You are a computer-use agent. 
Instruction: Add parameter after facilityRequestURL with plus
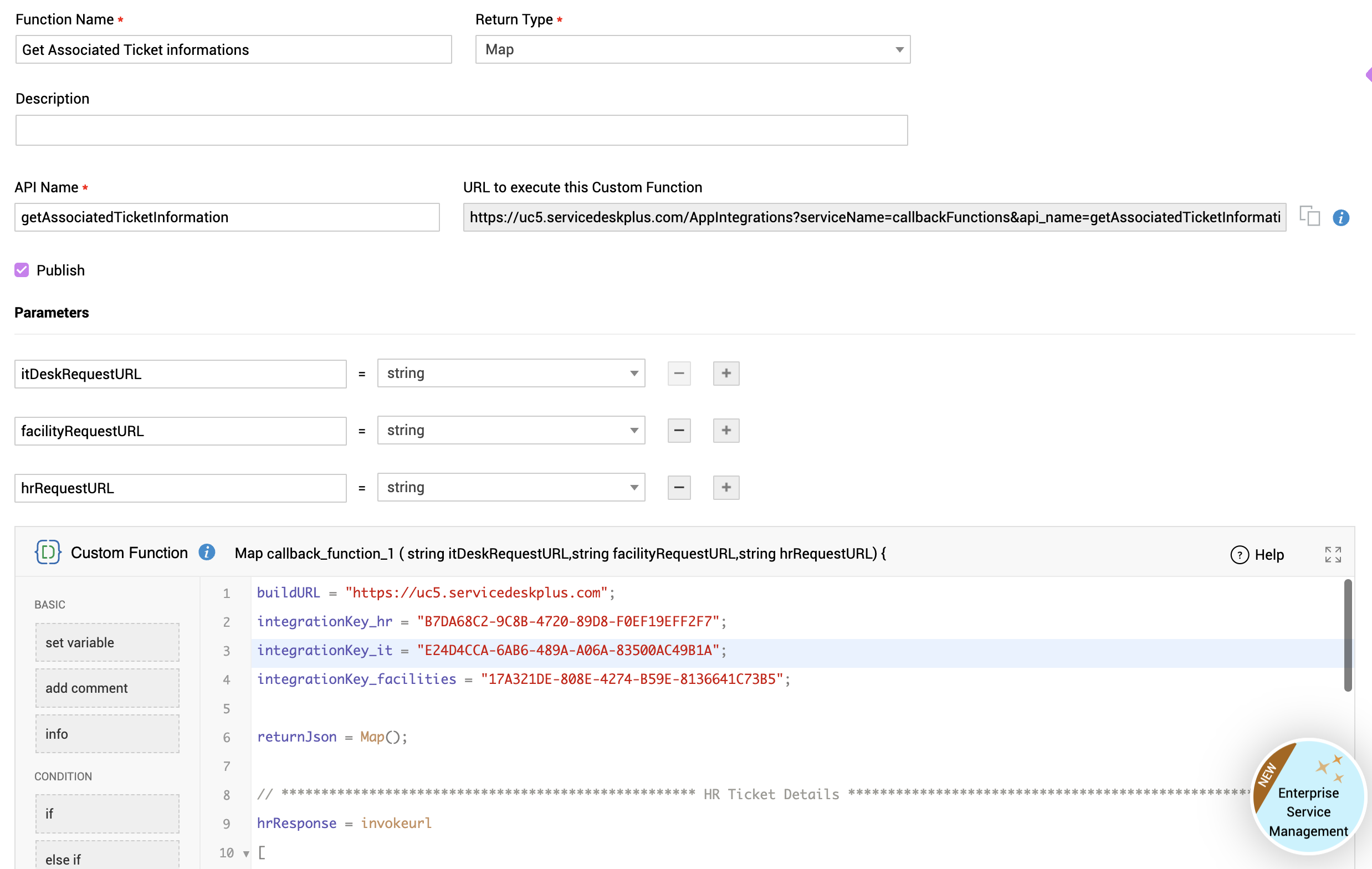pos(726,430)
